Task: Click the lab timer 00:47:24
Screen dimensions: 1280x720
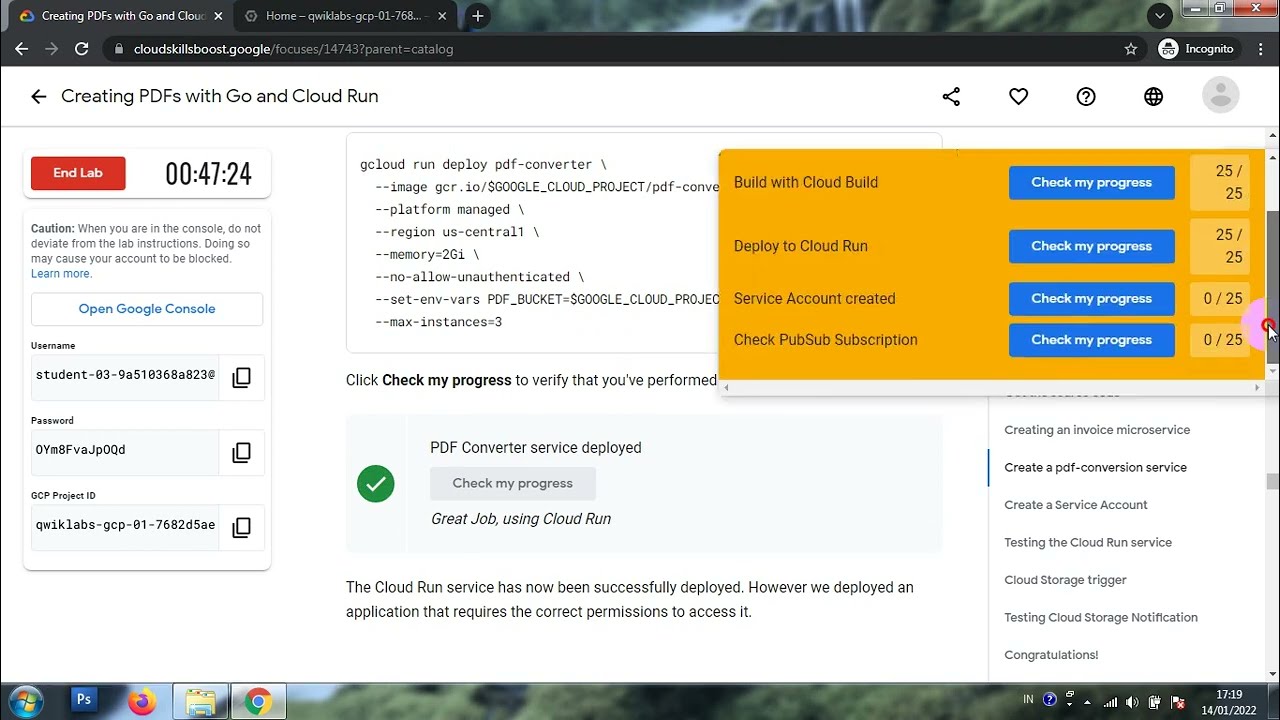Action: pos(208,174)
